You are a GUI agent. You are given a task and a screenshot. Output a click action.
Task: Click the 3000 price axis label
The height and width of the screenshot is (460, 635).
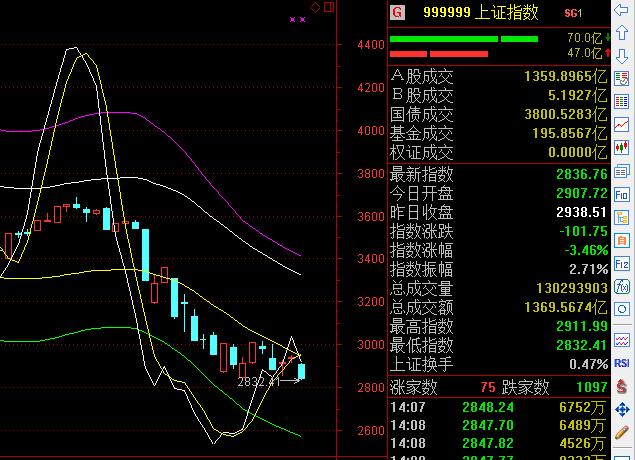coord(371,345)
